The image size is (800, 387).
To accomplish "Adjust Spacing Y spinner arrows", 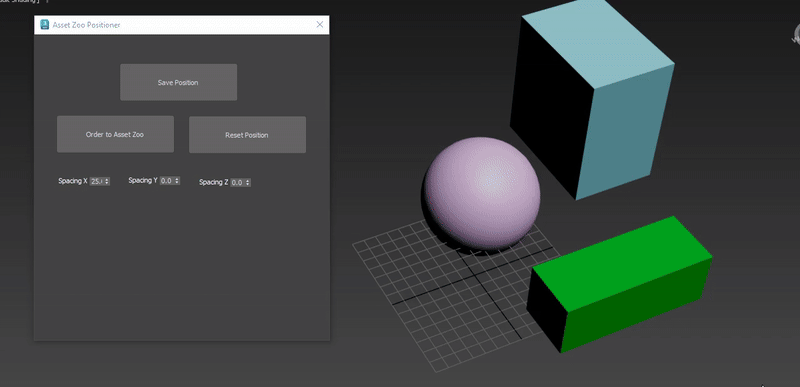I will coord(178,180).
